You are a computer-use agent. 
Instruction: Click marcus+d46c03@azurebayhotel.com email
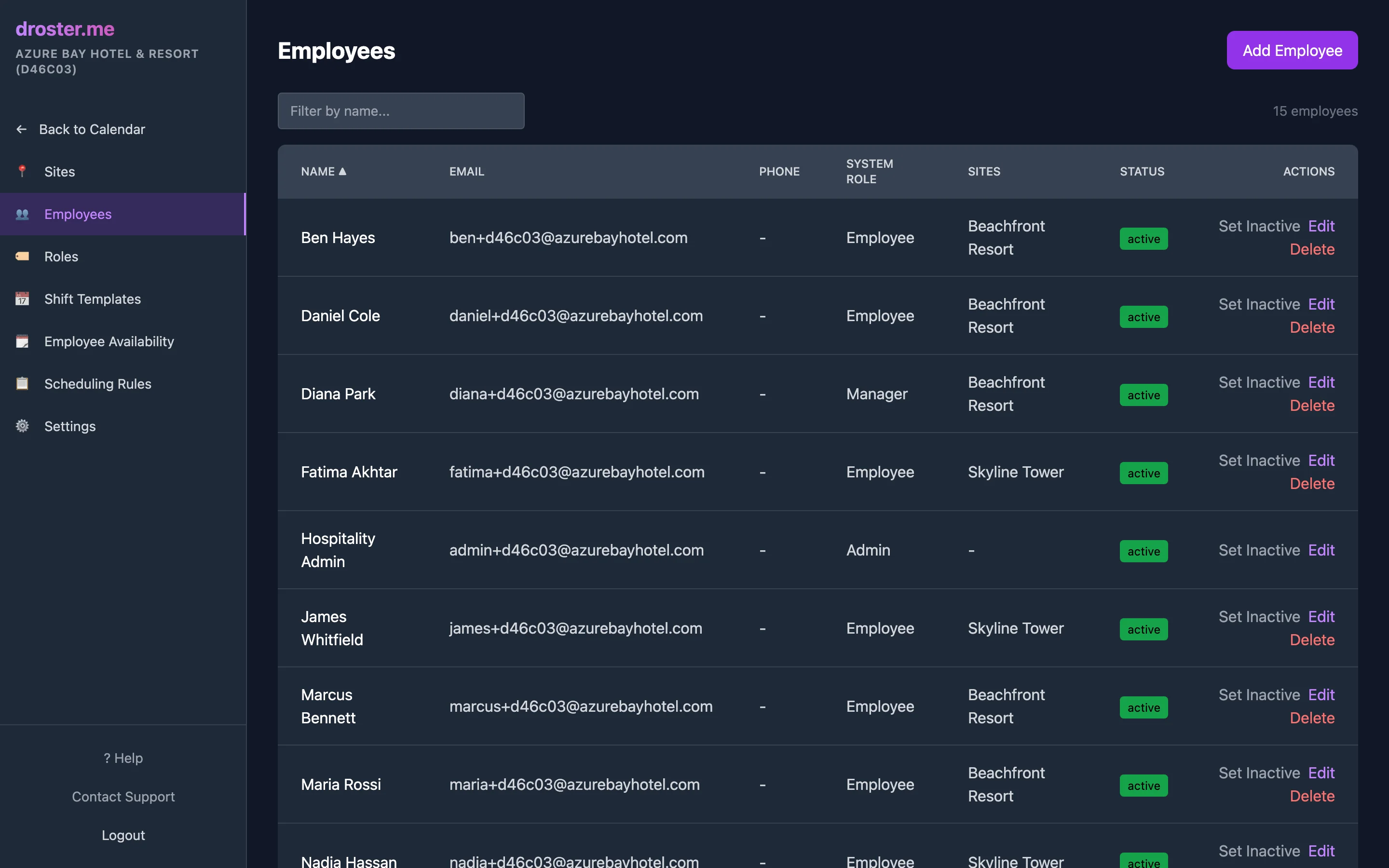point(581,706)
